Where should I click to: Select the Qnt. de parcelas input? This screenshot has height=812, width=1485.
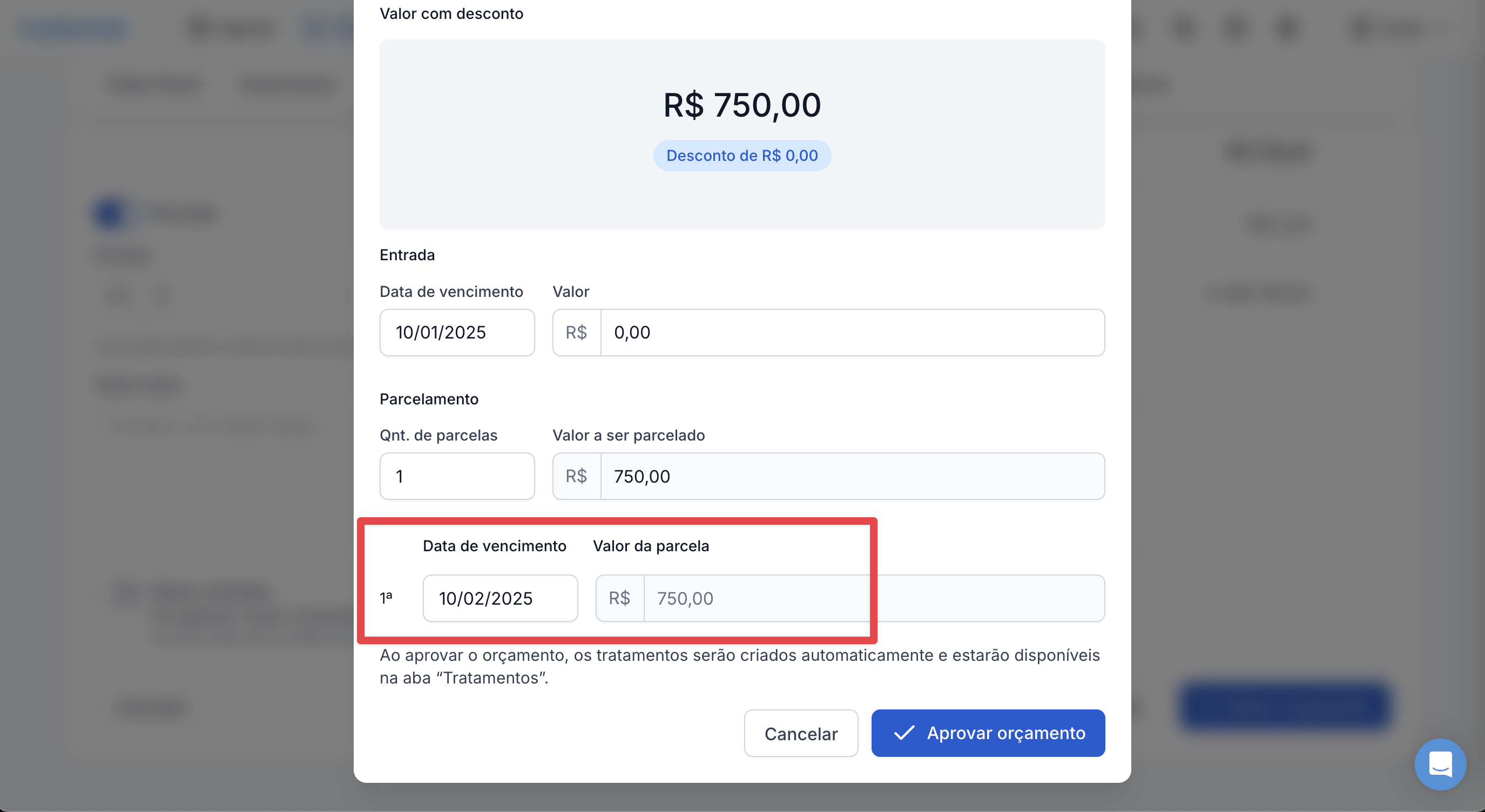[x=456, y=476]
